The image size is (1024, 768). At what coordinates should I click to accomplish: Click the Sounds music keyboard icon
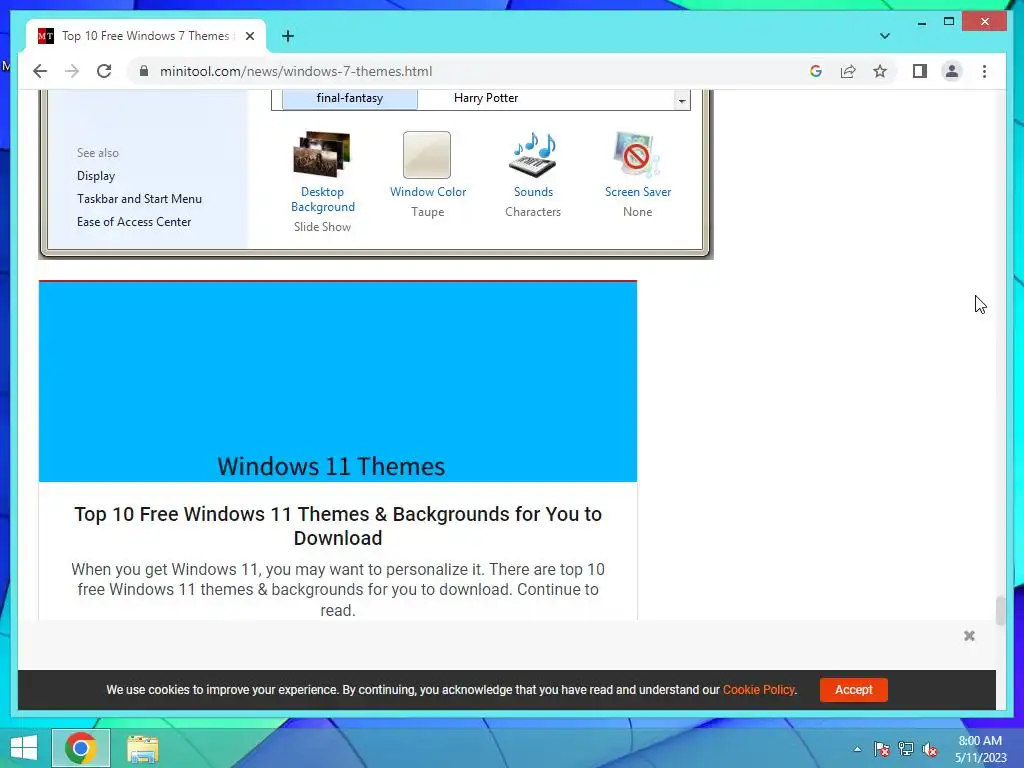pos(533,155)
